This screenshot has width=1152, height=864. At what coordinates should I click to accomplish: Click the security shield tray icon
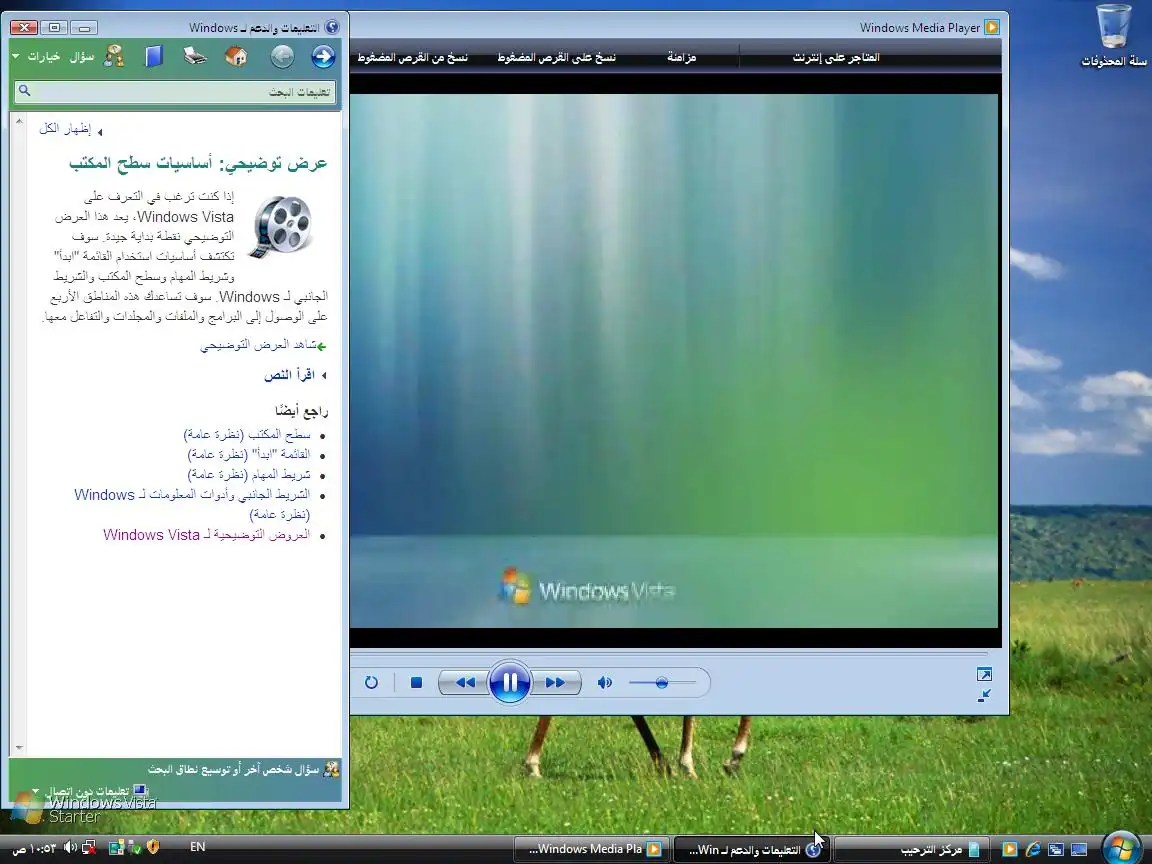tap(153, 847)
